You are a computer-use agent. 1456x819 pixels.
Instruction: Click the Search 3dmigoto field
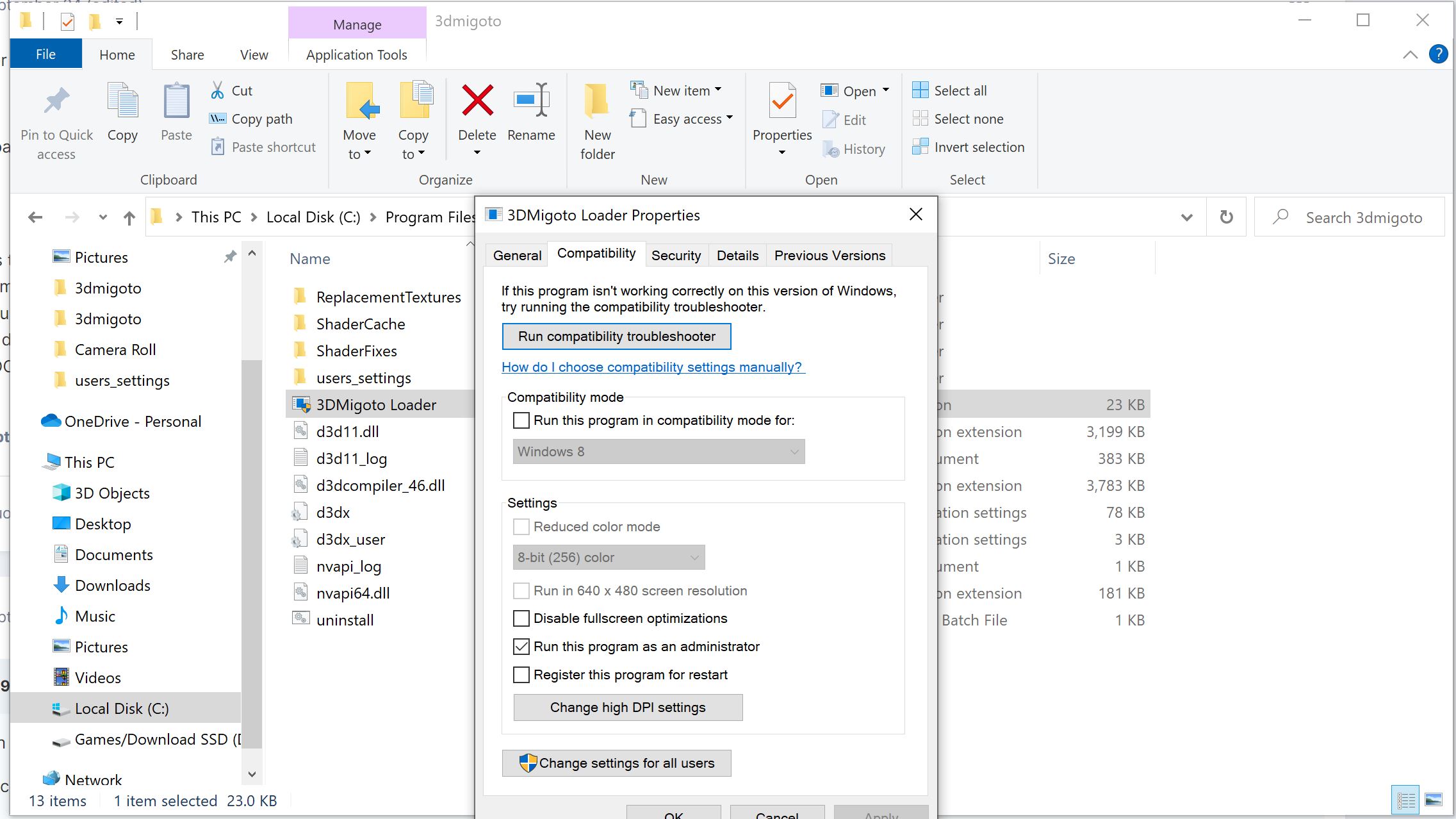click(1350, 217)
